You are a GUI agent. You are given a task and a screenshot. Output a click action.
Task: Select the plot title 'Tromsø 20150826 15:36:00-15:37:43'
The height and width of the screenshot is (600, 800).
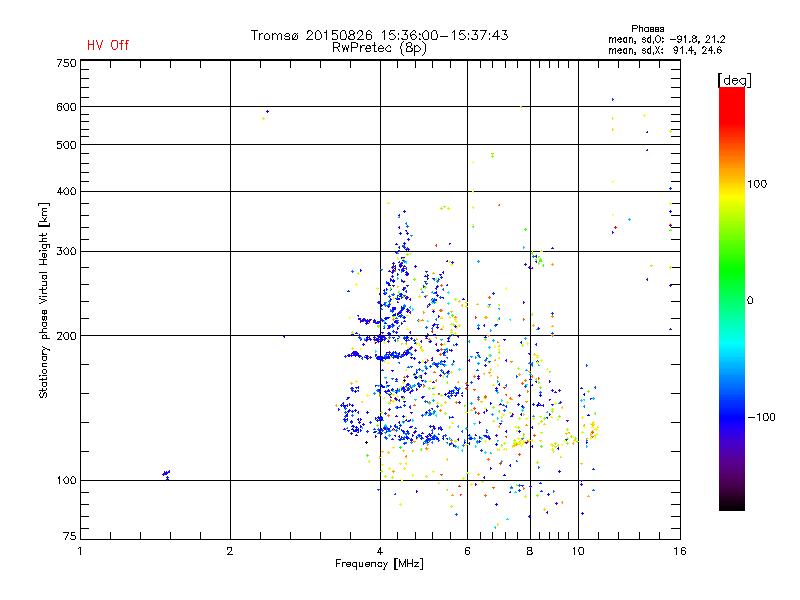coord(379,35)
